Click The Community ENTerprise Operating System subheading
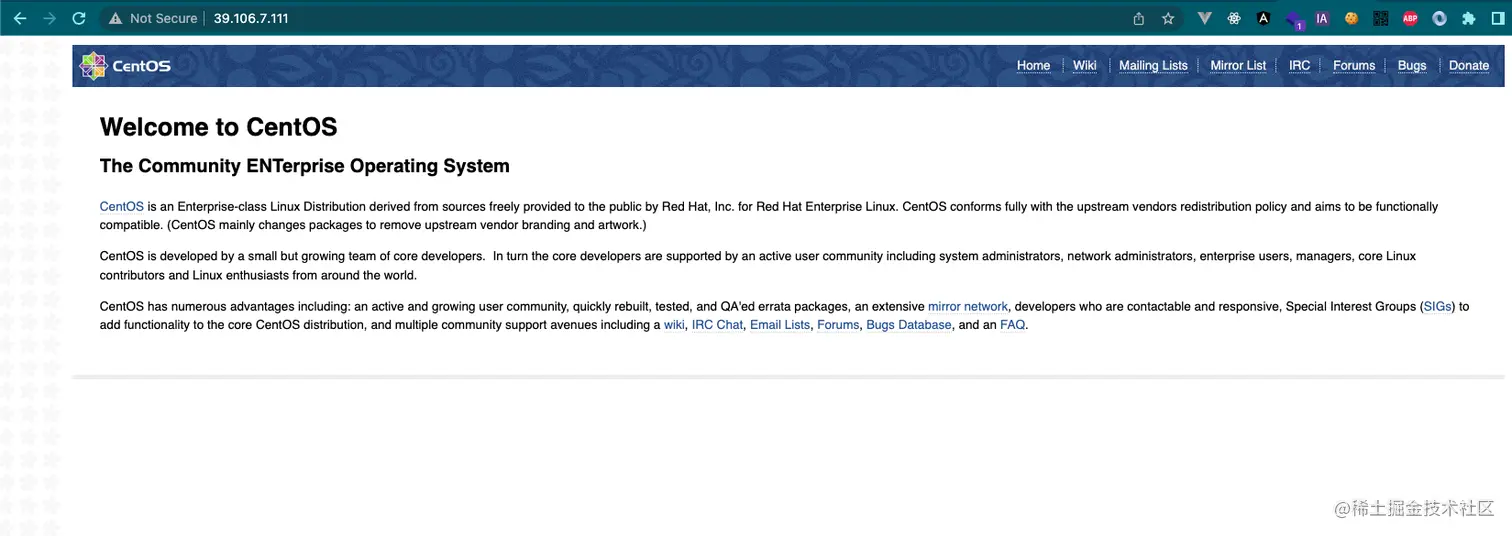1512x536 pixels. [x=305, y=166]
